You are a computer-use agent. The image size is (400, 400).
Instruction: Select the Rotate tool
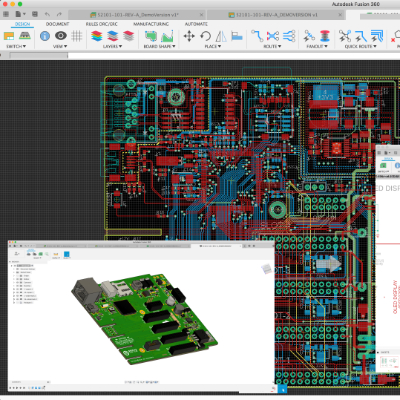(x=205, y=36)
